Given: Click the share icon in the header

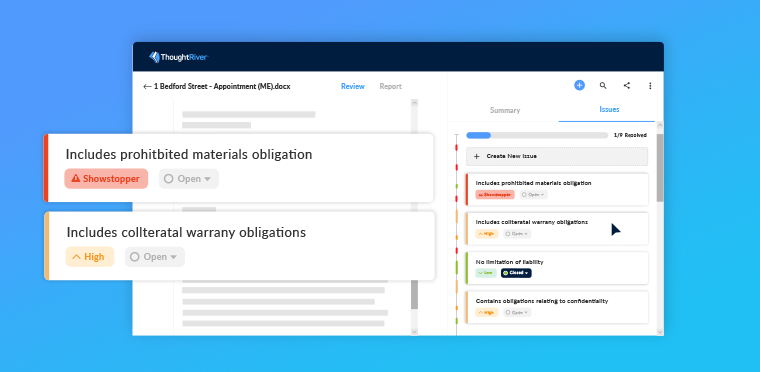Looking at the screenshot, I should [x=627, y=85].
